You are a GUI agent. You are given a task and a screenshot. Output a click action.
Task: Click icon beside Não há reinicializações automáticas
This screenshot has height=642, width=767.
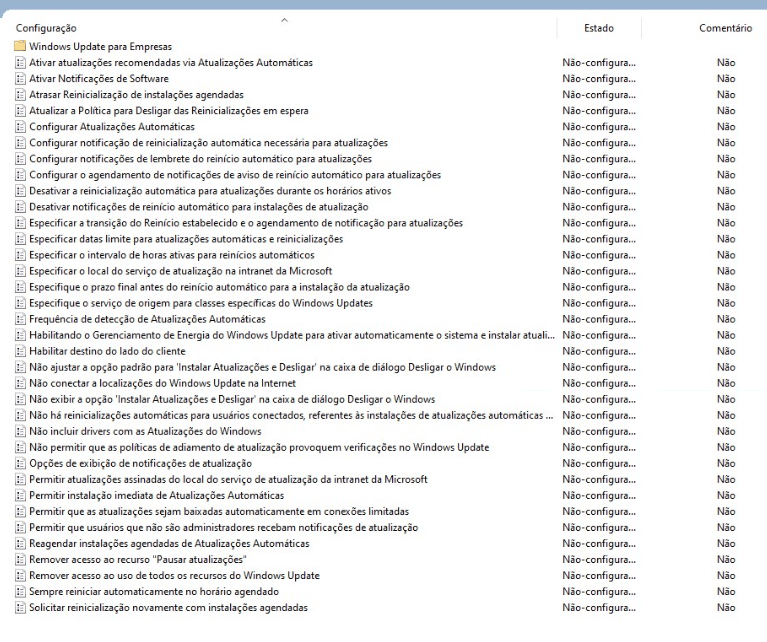pyautogui.click(x=20, y=415)
